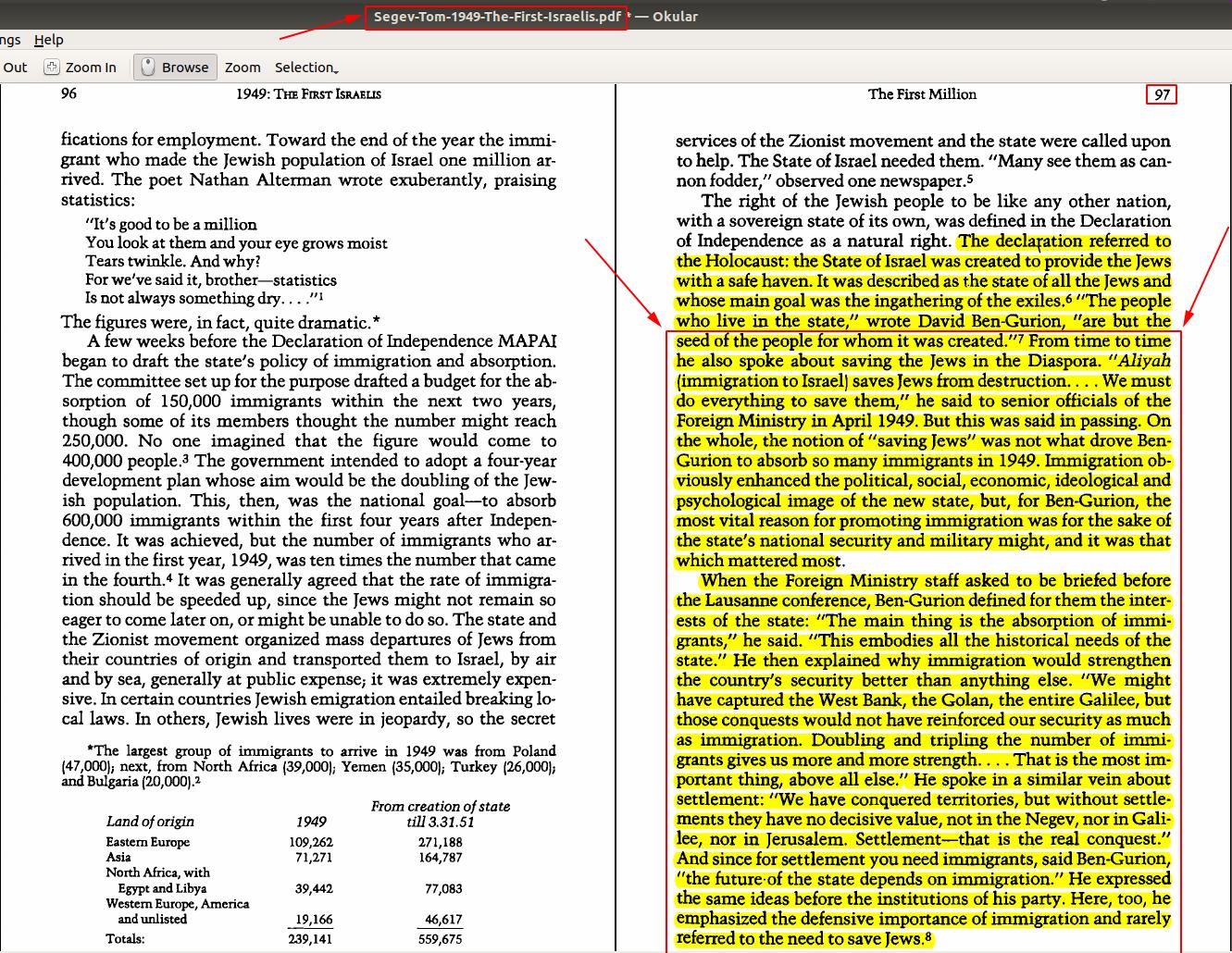Viewport: 1232px width, 953px height.
Task: Click the Eastern Europe table row label
Action: coord(147,842)
